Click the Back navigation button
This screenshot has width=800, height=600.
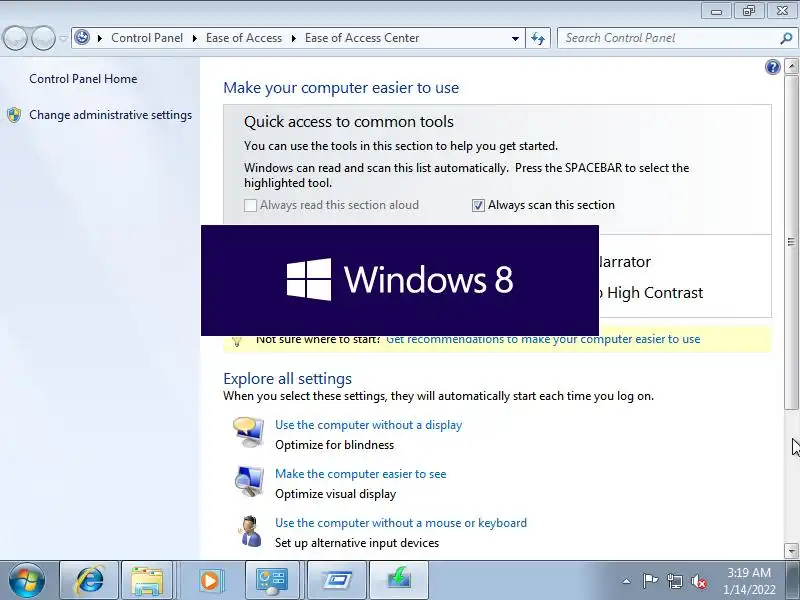[15, 38]
